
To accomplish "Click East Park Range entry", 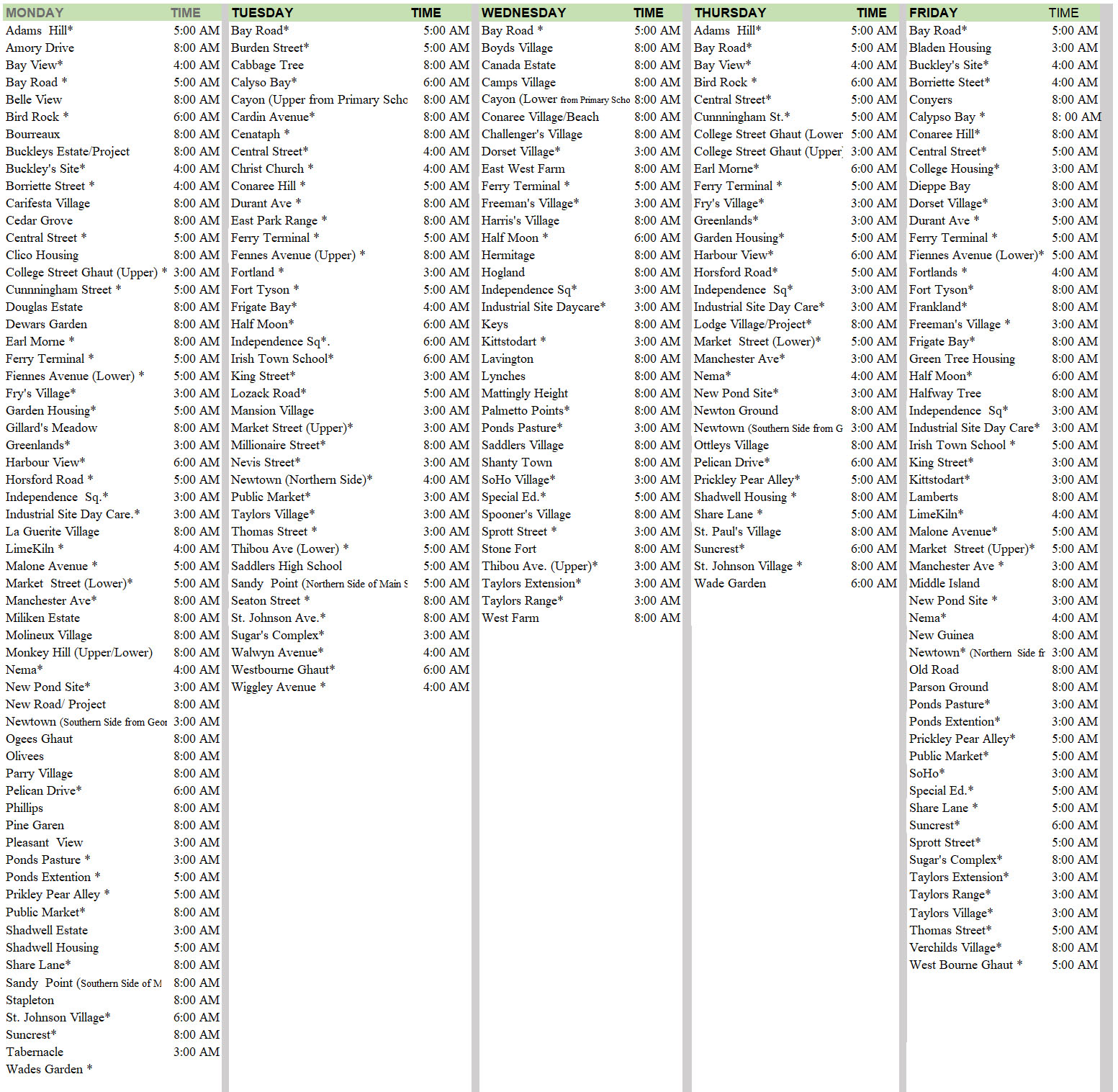I will pos(279,220).
